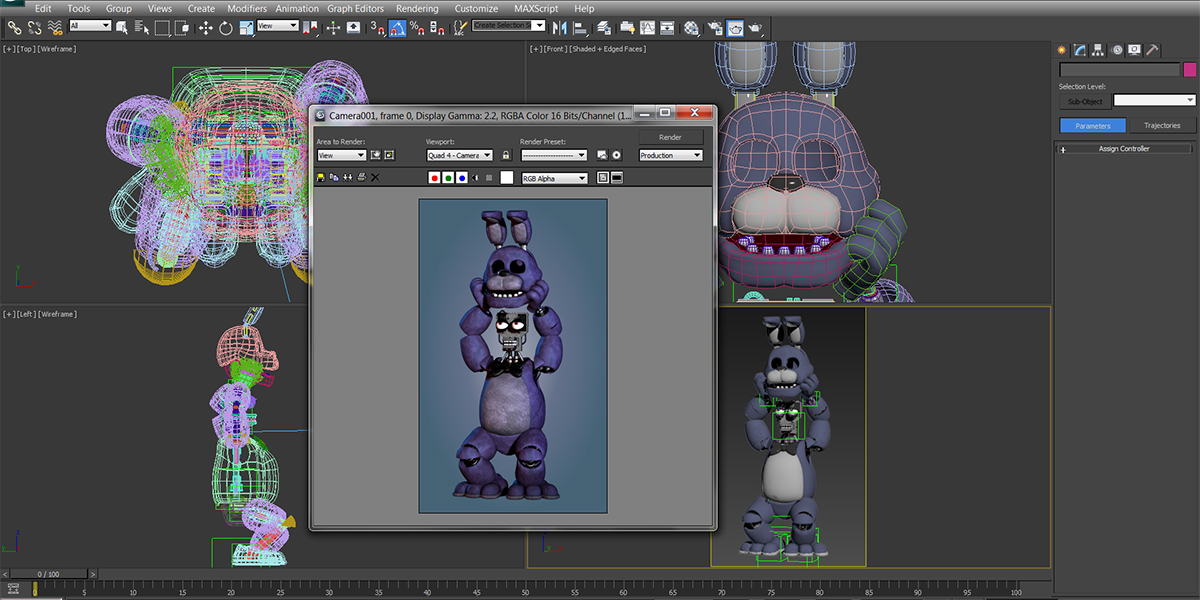
Task: Select the Rotate transform tool
Action: pos(226,28)
